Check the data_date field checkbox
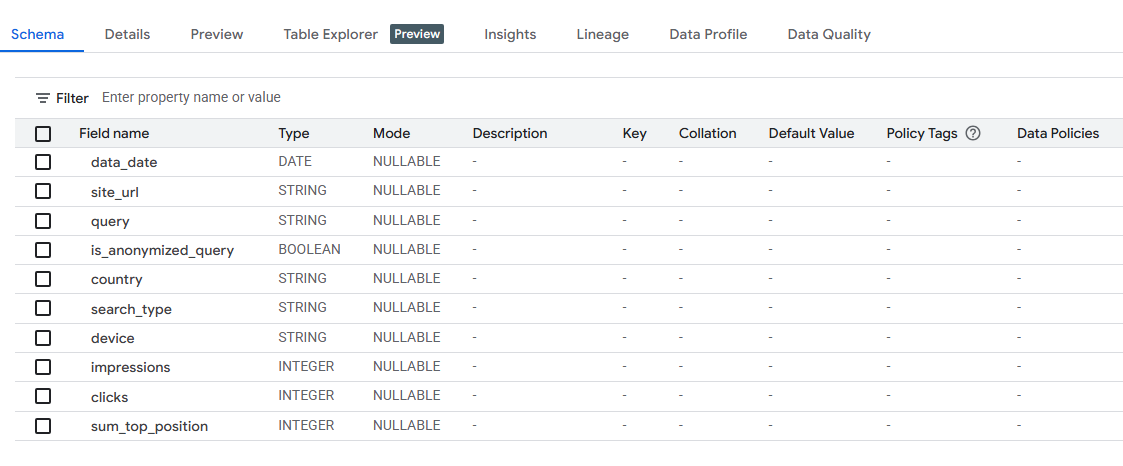The width and height of the screenshot is (1123, 466). pyautogui.click(x=43, y=162)
